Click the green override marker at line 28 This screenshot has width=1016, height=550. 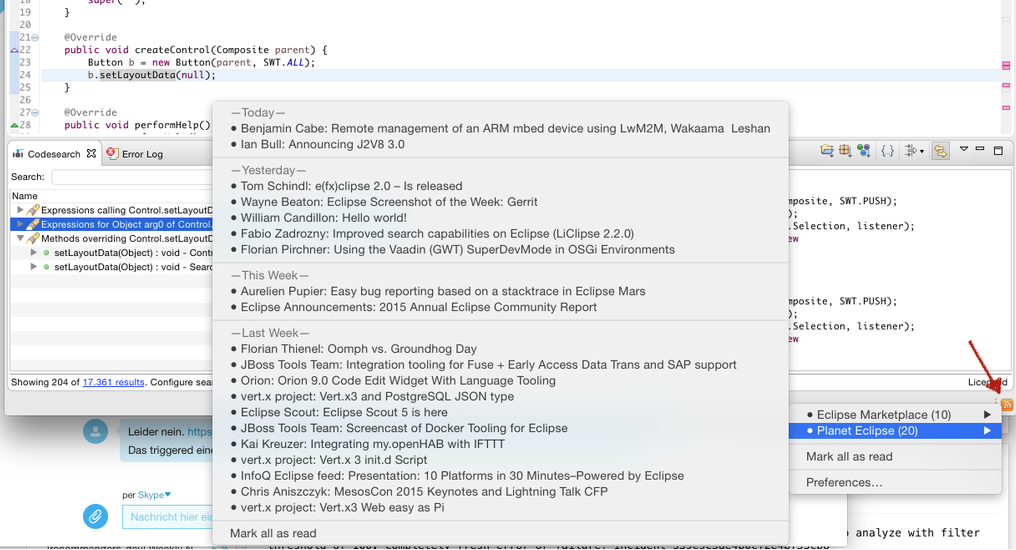(x=14, y=125)
